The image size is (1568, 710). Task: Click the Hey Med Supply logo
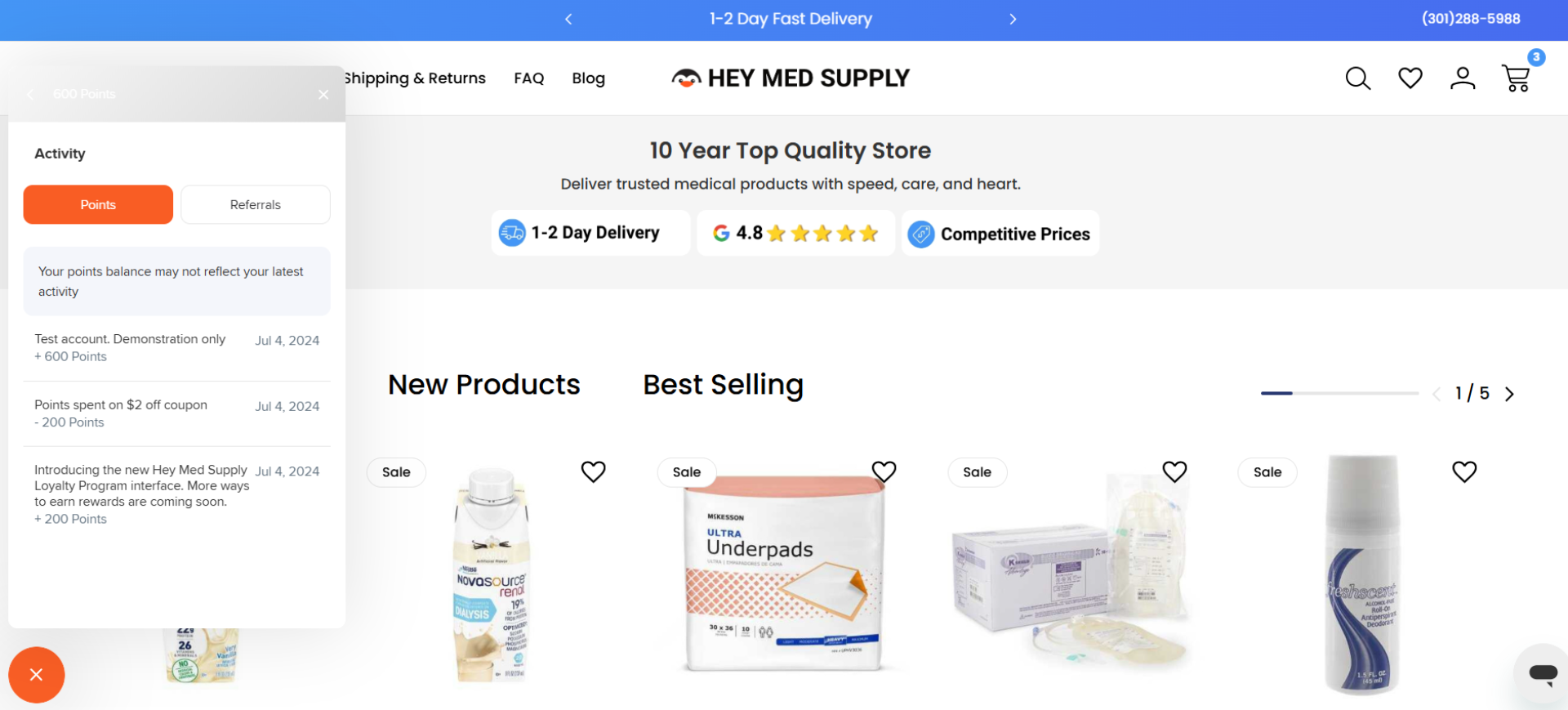[x=790, y=78]
